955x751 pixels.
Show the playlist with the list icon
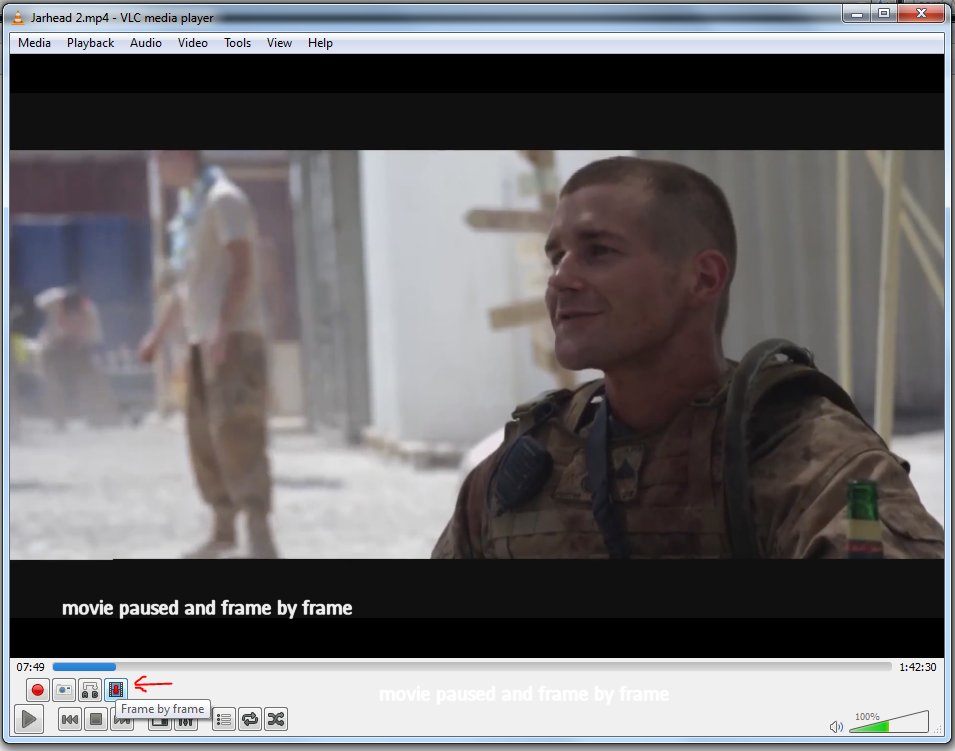pos(224,719)
